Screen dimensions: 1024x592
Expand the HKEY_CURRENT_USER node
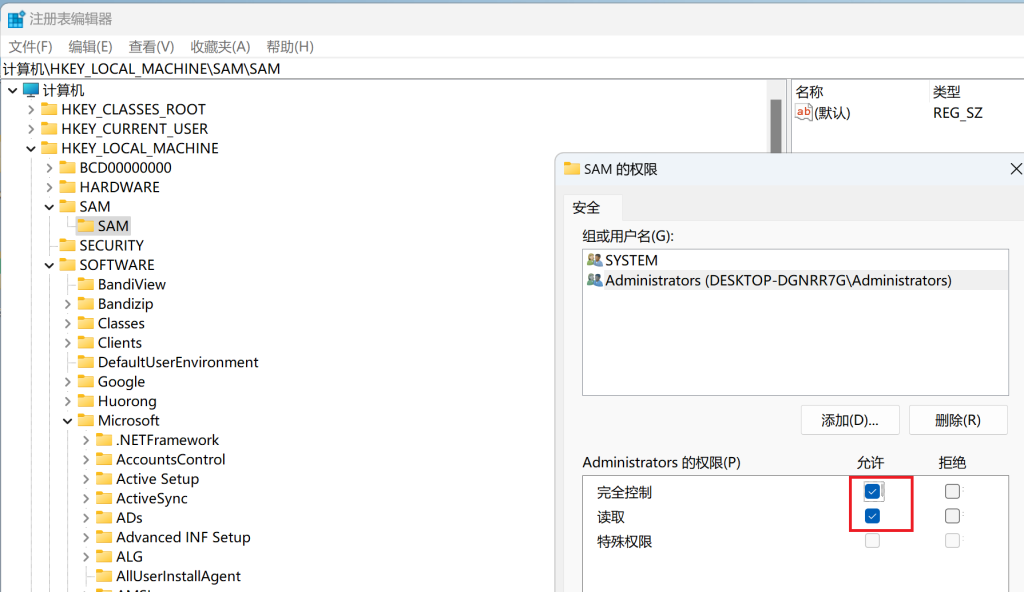[x=31, y=129]
